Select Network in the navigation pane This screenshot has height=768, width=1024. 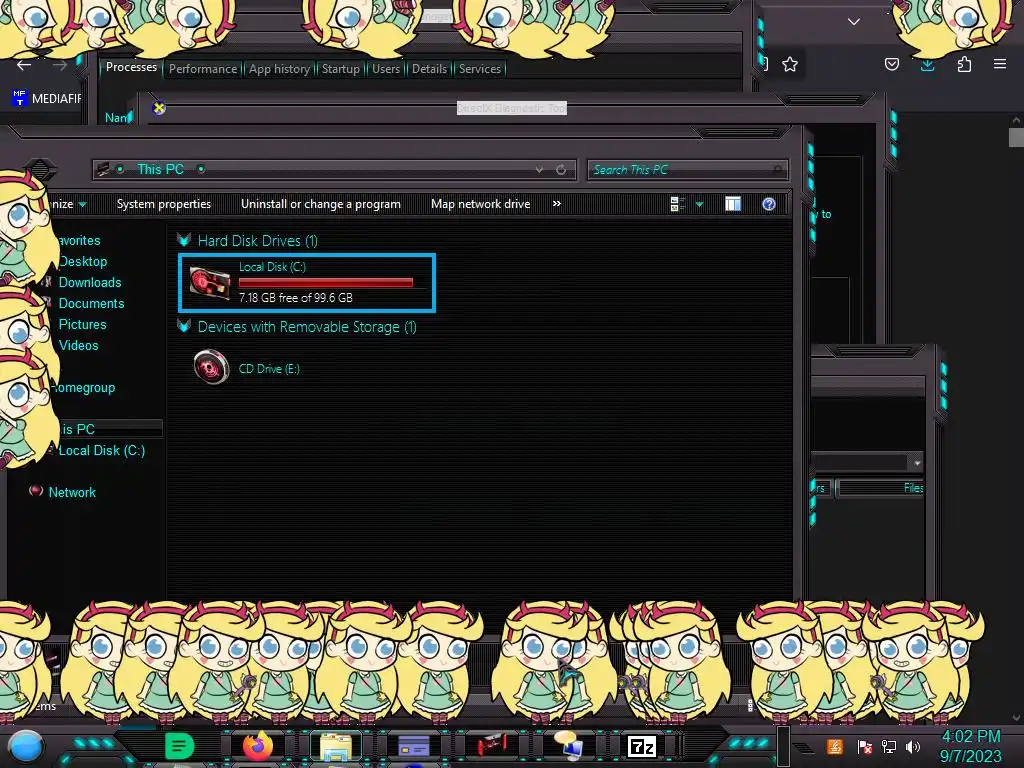tap(72, 492)
